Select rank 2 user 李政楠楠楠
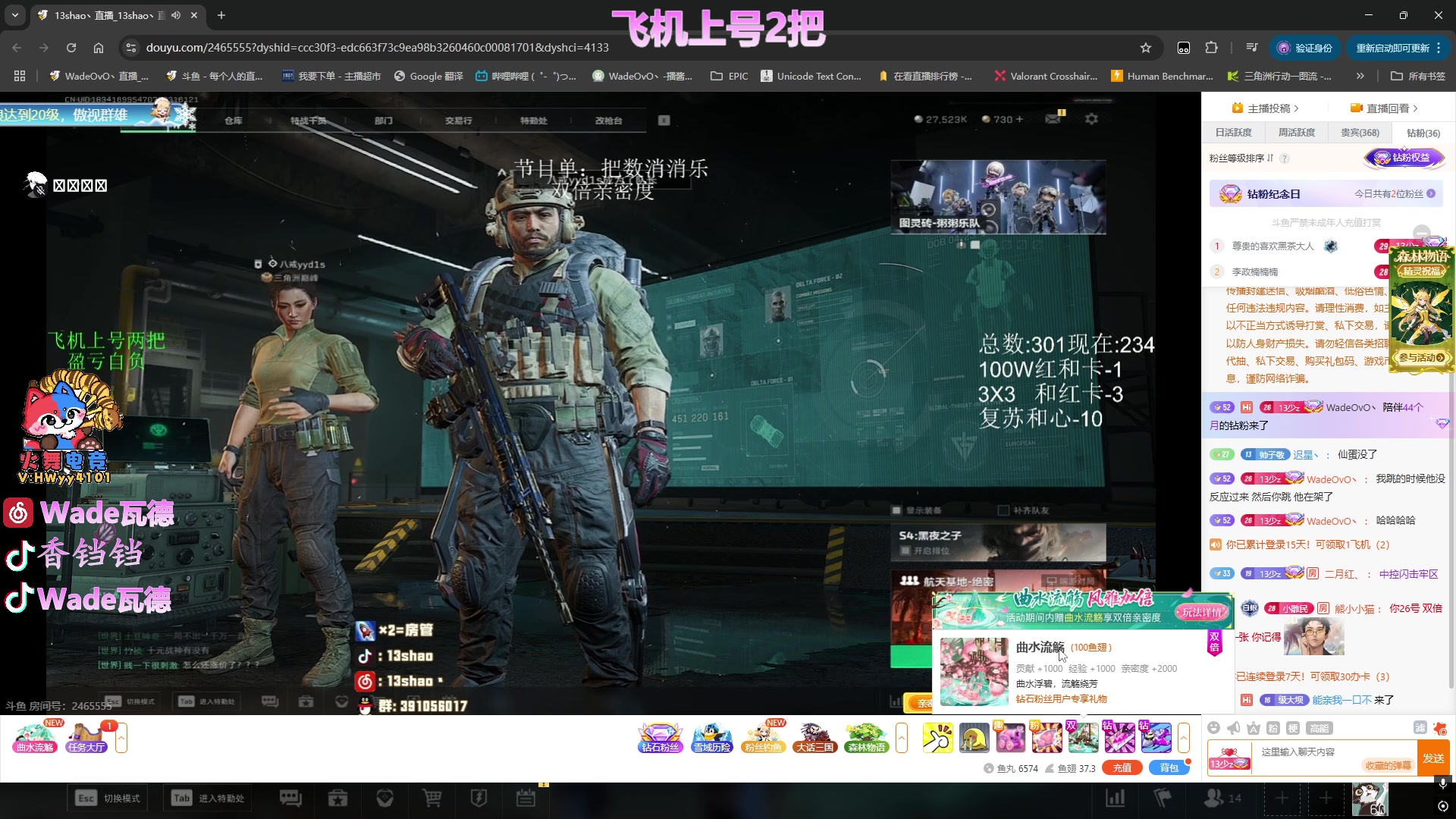The width and height of the screenshot is (1456, 819). click(x=1255, y=271)
